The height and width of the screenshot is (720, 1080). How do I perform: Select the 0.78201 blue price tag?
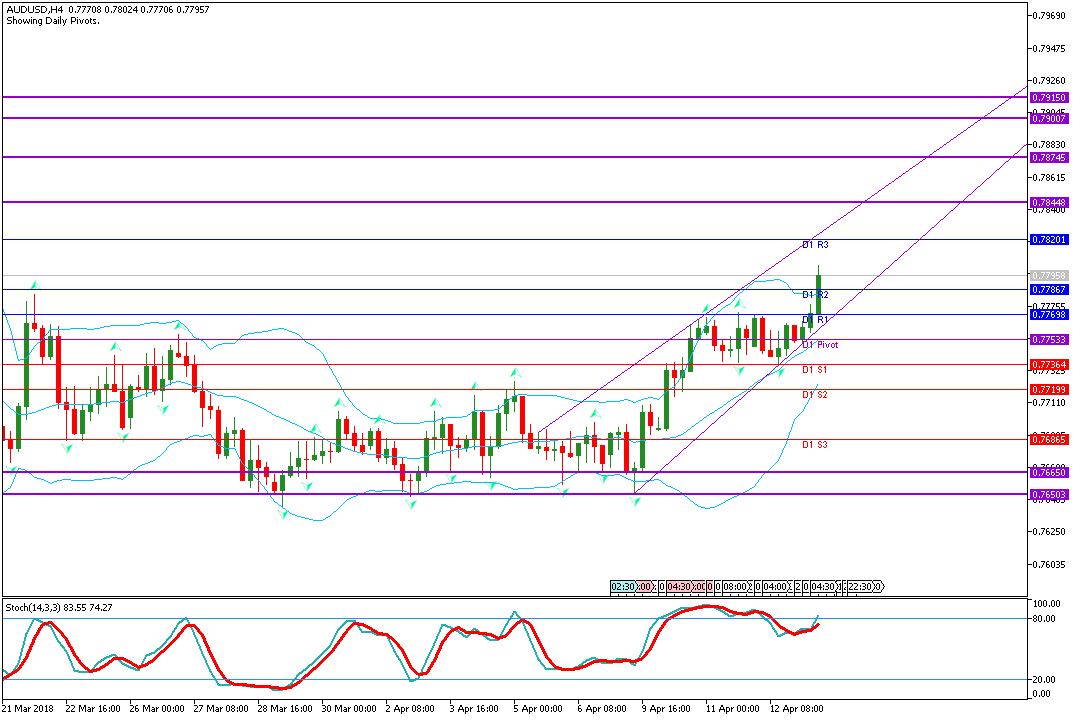(x=1049, y=240)
